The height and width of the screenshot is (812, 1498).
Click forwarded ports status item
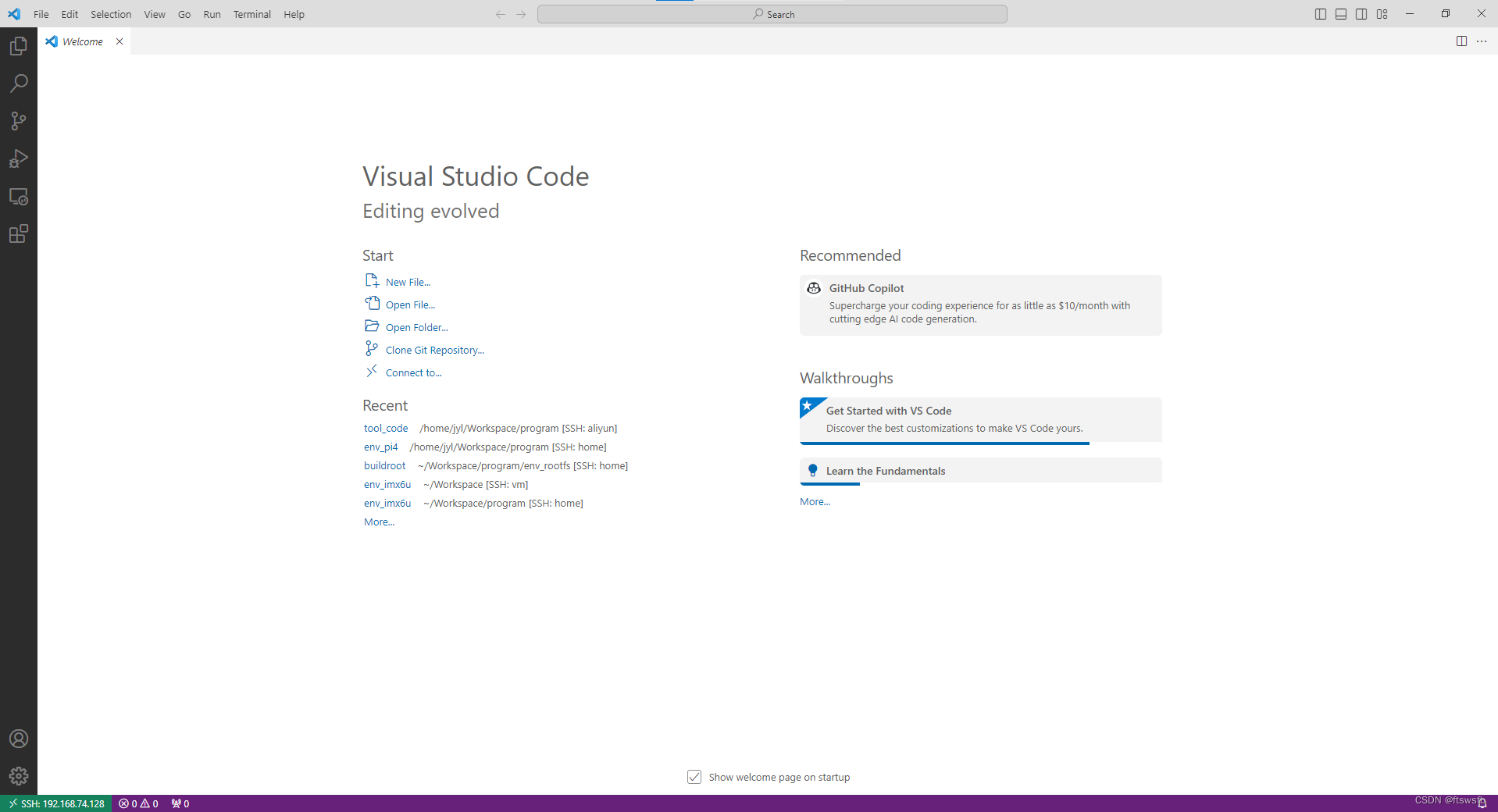[180, 803]
